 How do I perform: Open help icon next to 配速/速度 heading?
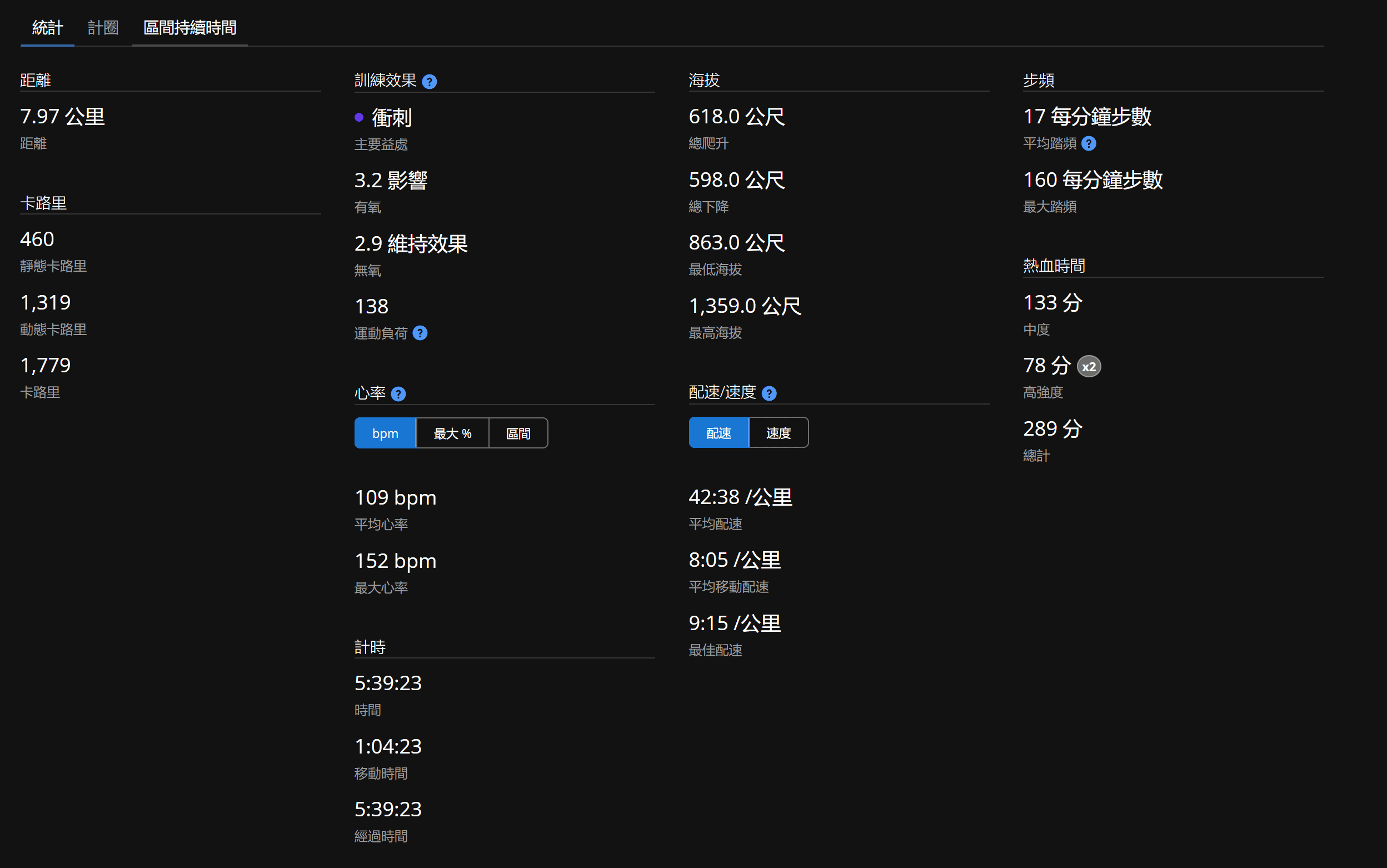tap(769, 393)
